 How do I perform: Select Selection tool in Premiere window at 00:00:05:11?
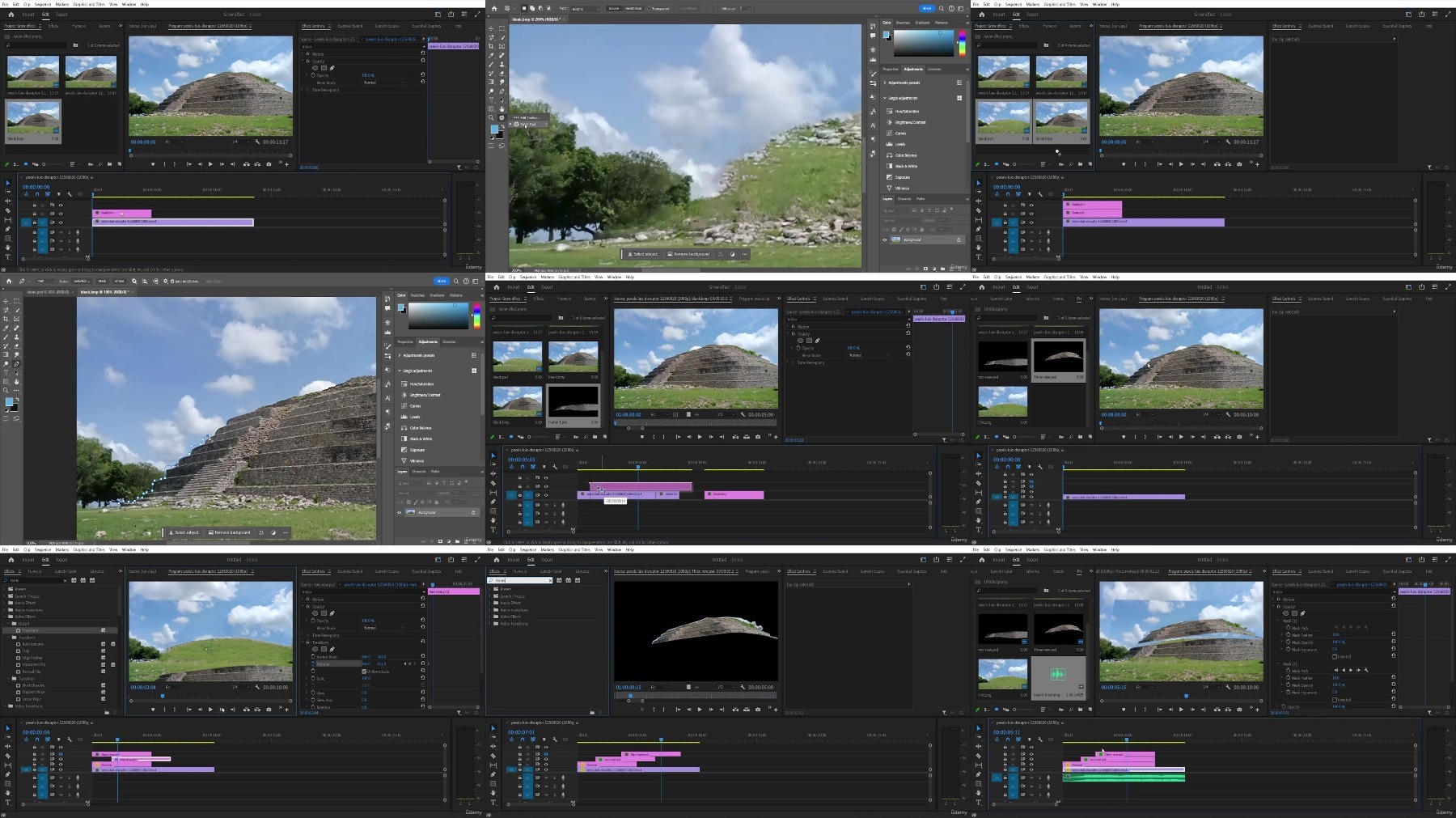tap(979, 728)
